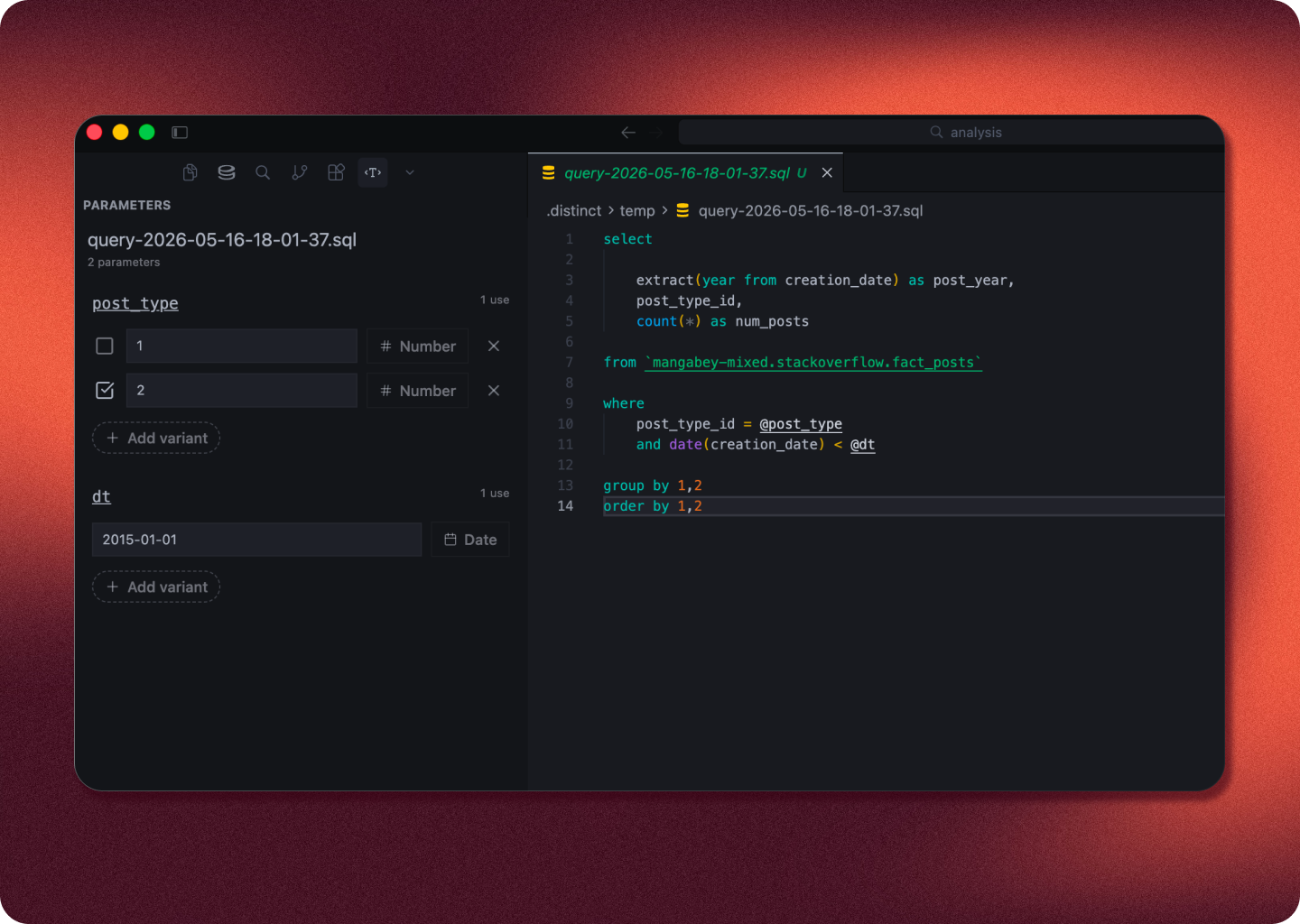Click the .distinct breadcrumb
1300x924 pixels.
[x=574, y=211]
